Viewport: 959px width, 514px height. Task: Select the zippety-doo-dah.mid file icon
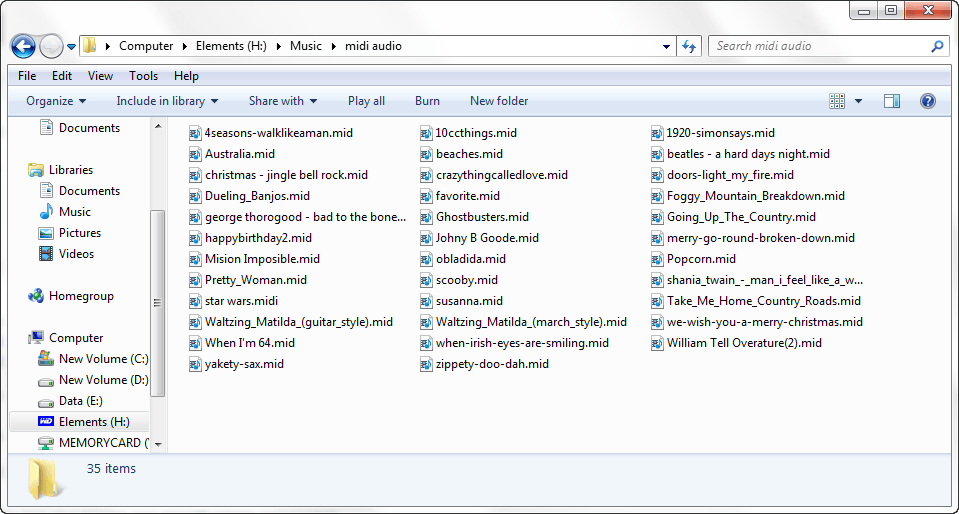[x=426, y=364]
